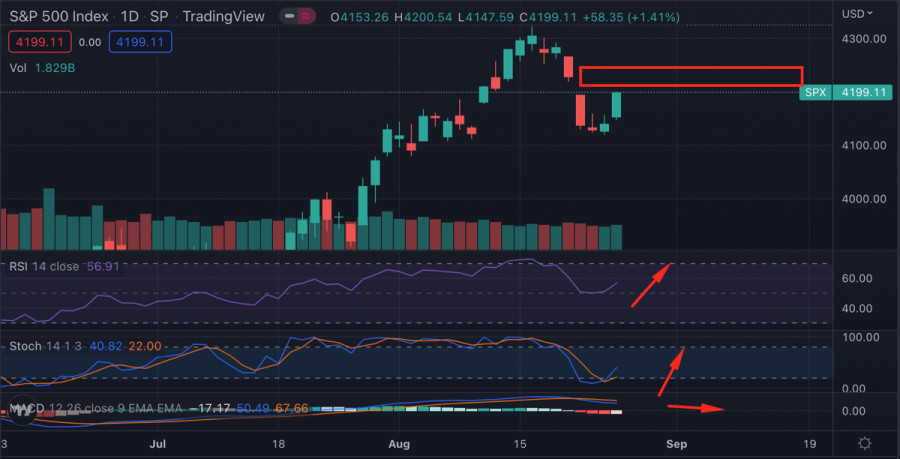
Task: Click the Stoch blue value 40.82
Action: point(106,347)
